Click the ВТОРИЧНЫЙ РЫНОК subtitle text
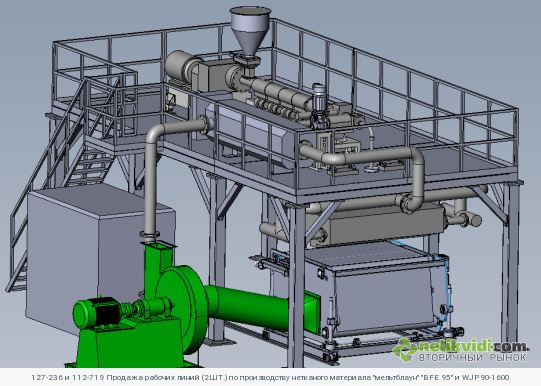Image resolution: width=541 pixels, height=386 pixels. tap(473, 357)
